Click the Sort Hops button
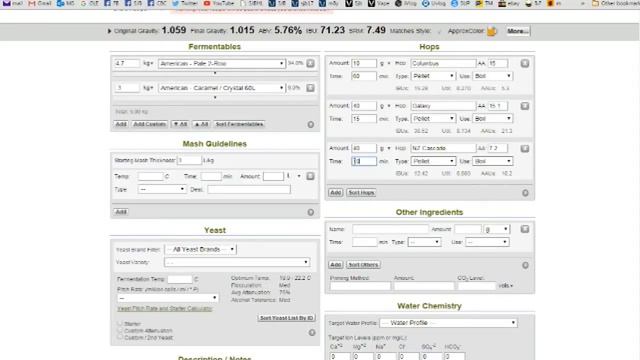Screen dimensions: 640x360 361,193
